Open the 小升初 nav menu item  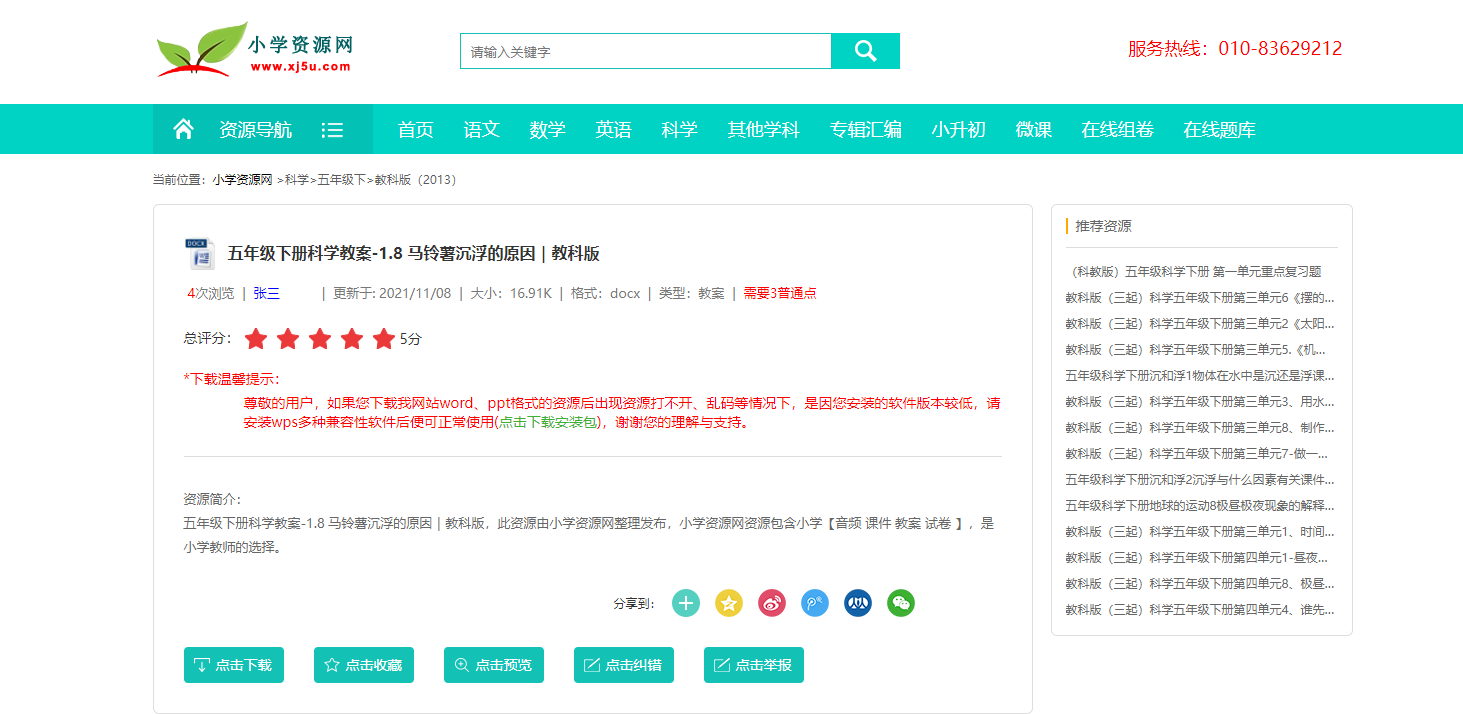pyautogui.click(x=958, y=130)
